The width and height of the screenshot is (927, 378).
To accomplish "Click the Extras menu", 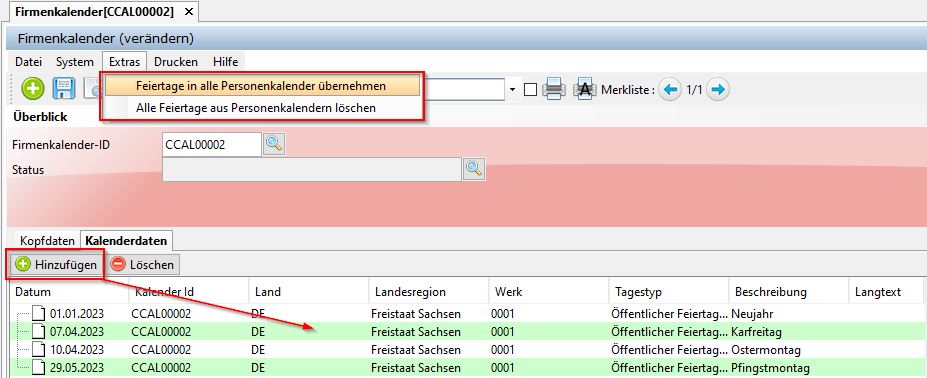I will tap(124, 62).
